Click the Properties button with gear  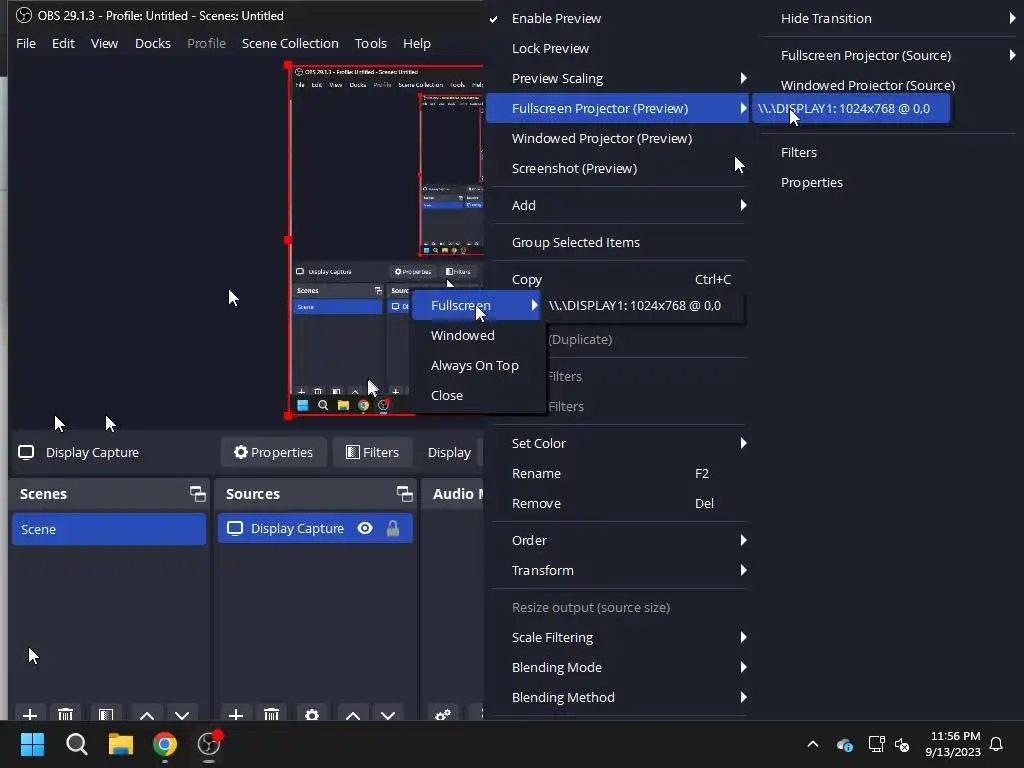[x=274, y=452]
